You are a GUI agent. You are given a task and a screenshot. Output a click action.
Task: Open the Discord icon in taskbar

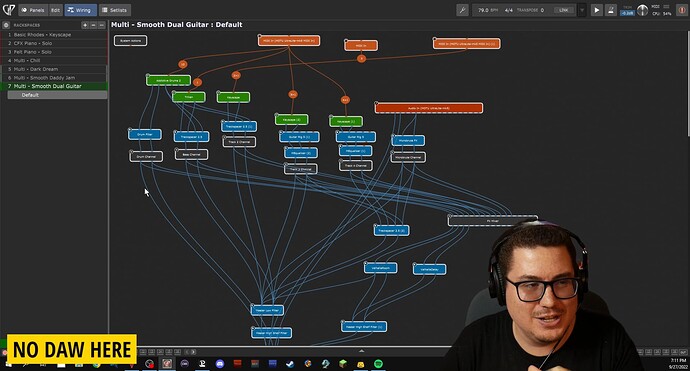(x=220, y=364)
